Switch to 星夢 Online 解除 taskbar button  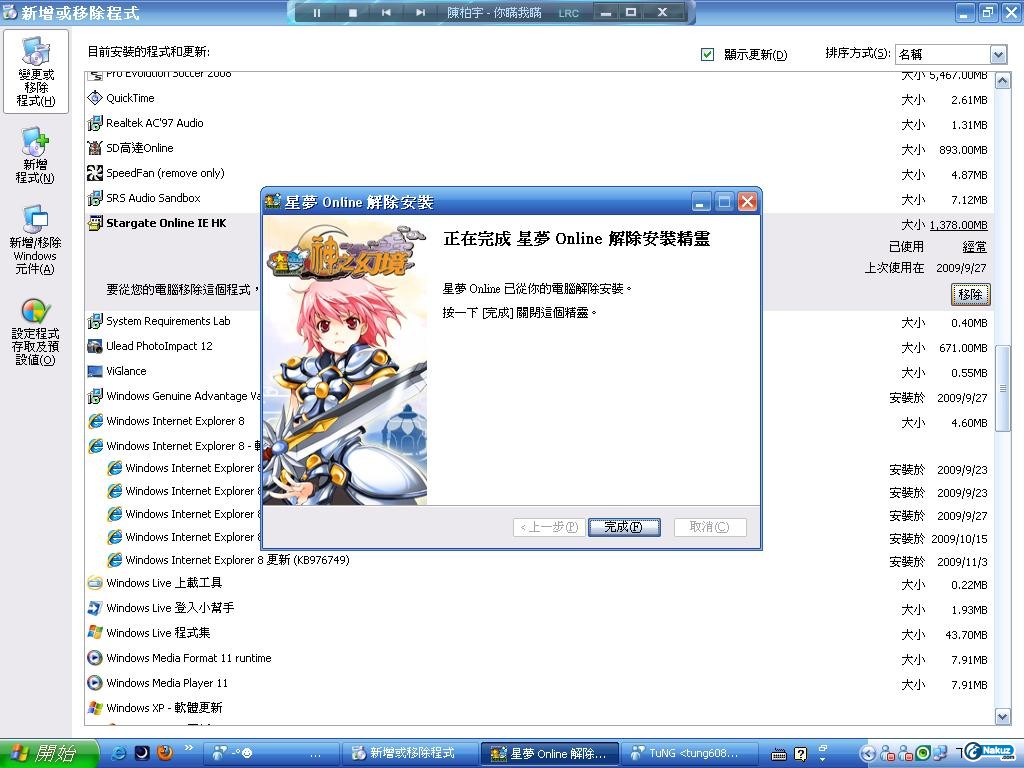[x=549, y=754]
